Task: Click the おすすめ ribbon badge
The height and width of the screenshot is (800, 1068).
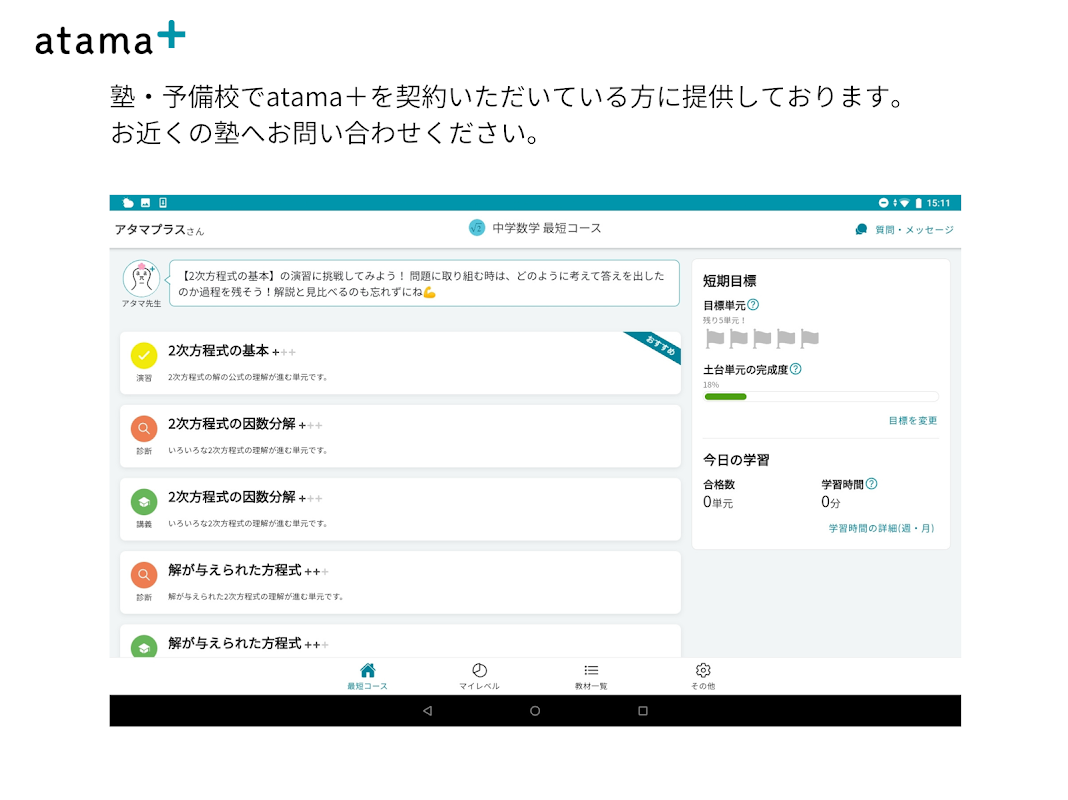Action: (658, 345)
